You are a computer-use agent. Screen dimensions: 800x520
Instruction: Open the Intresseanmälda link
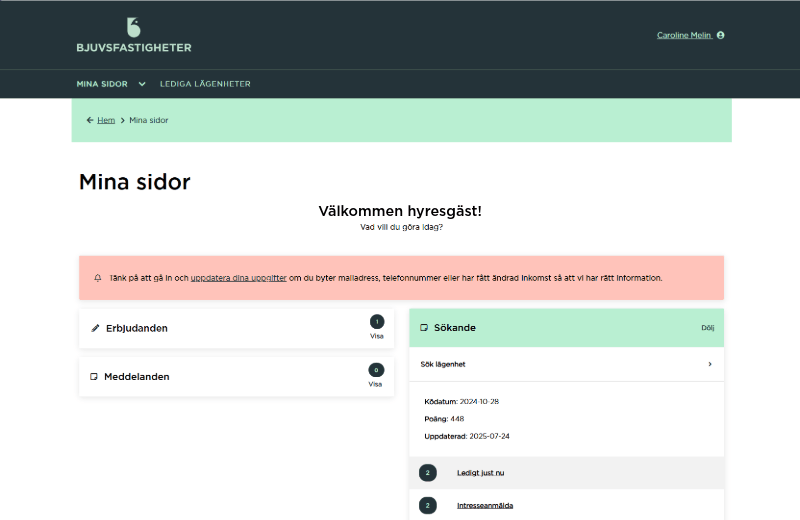coord(485,506)
